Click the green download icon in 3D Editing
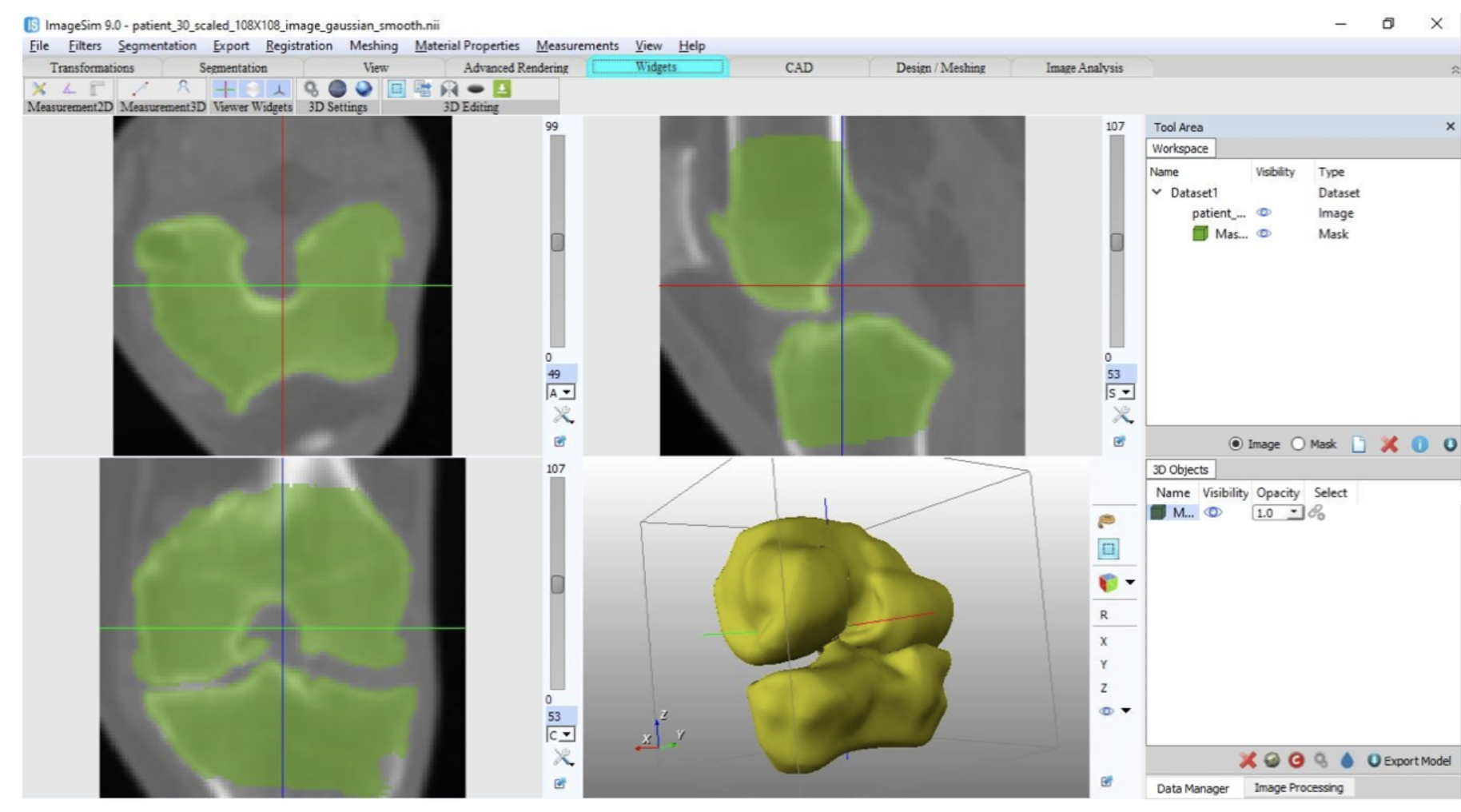The width and height of the screenshot is (1461, 812). point(502,89)
